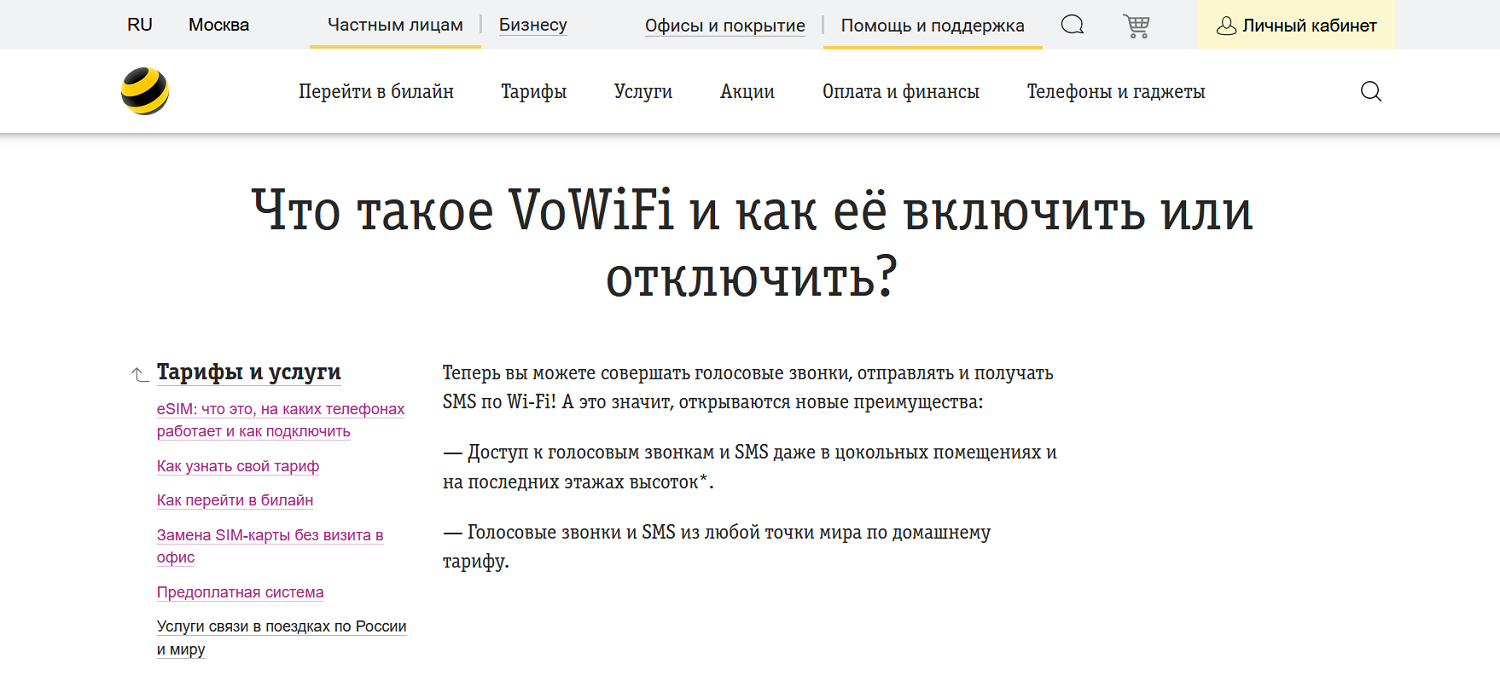
Task: Go to Тарифы и услуги sidebar heading
Action: tap(249, 373)
